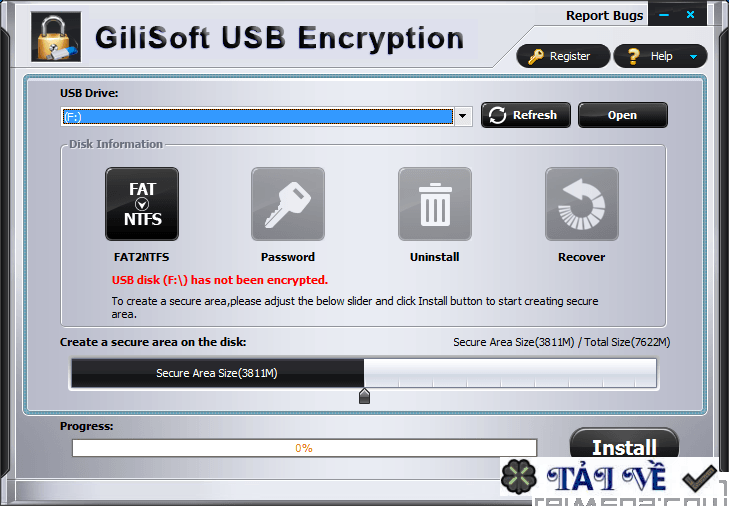Click the padlock application logo

(x=56, y=37)
